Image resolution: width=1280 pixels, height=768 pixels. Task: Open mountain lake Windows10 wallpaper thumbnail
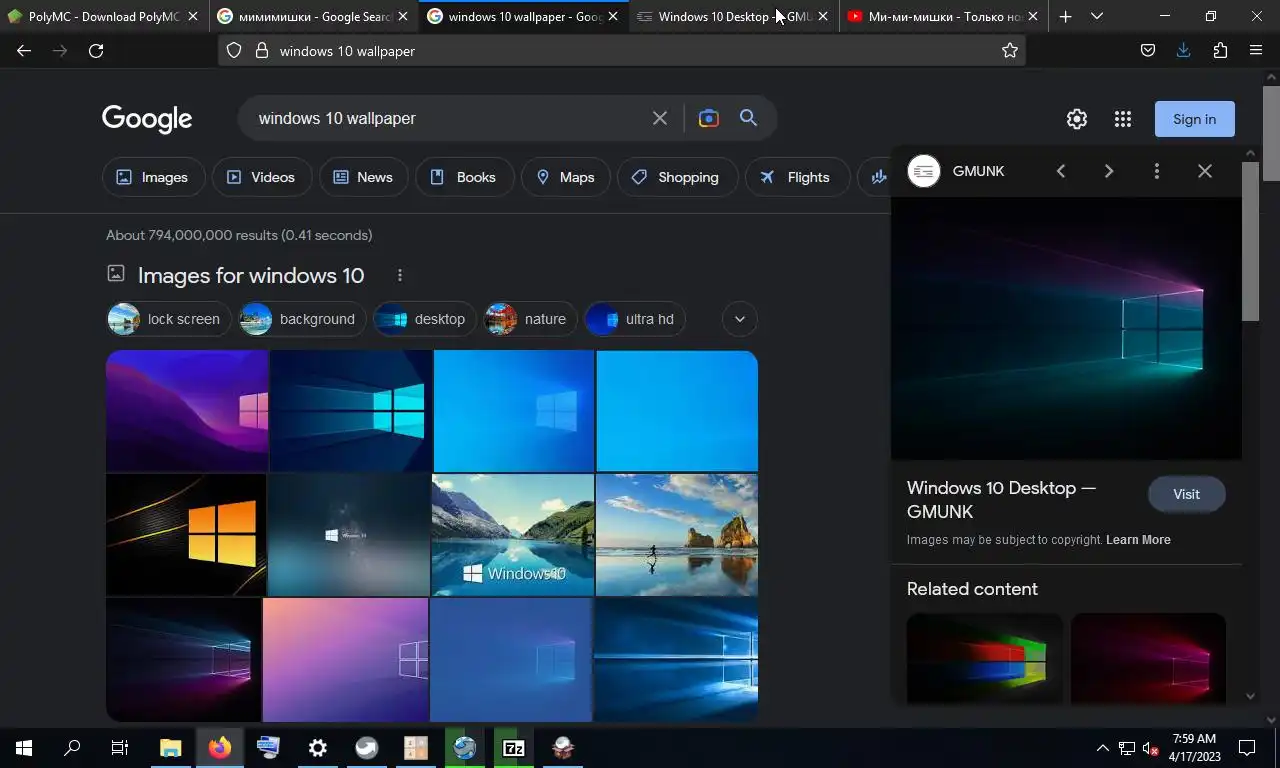[x=513, y=534]
